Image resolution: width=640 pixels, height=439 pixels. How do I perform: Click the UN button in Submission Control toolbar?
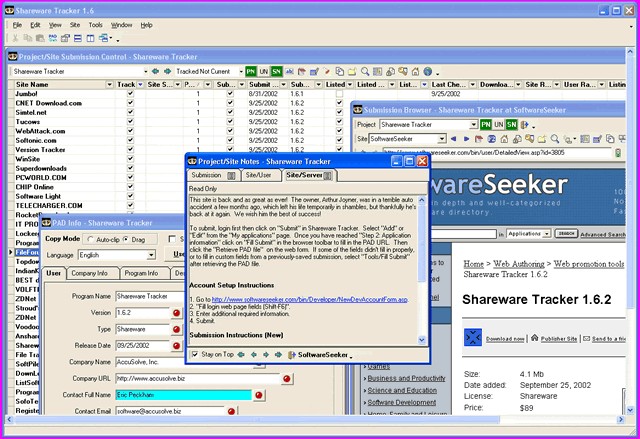[263, 72]
